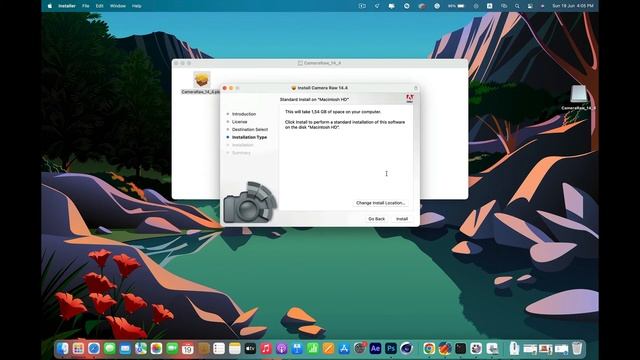Image resolution: width=640 pixels, height=360 pixels.
Task: Open Numbers app in the Dock
Action: tap(313, 348)
